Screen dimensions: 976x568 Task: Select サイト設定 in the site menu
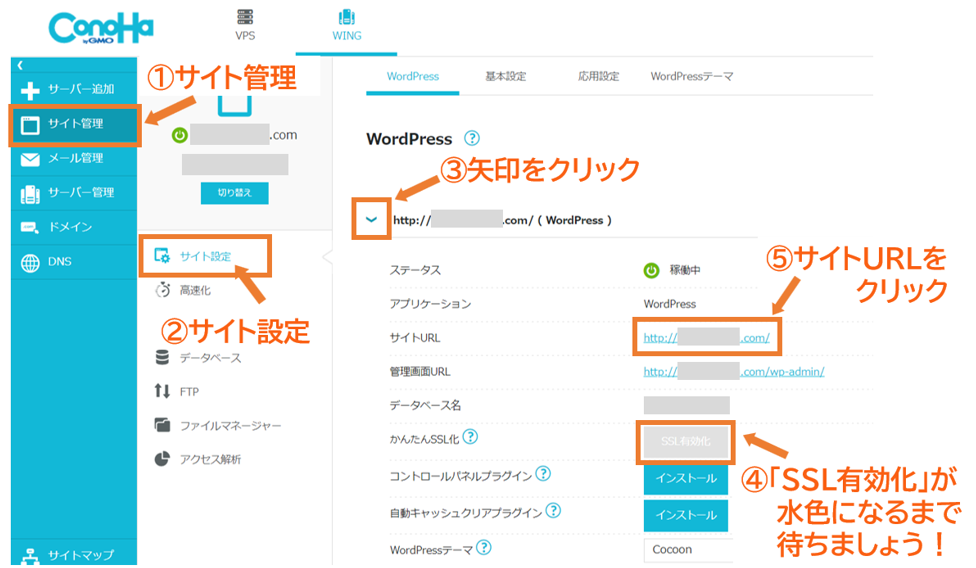tap(205, 257)
